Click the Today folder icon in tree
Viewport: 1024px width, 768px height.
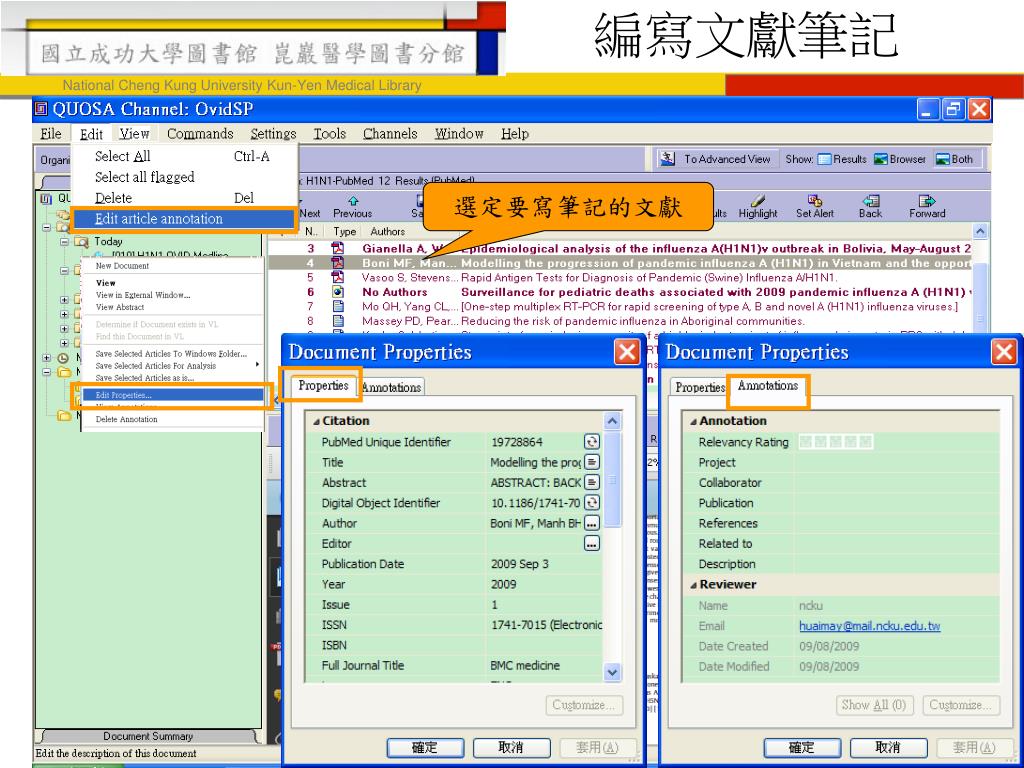pyautogui.click(x=82, y=242)
